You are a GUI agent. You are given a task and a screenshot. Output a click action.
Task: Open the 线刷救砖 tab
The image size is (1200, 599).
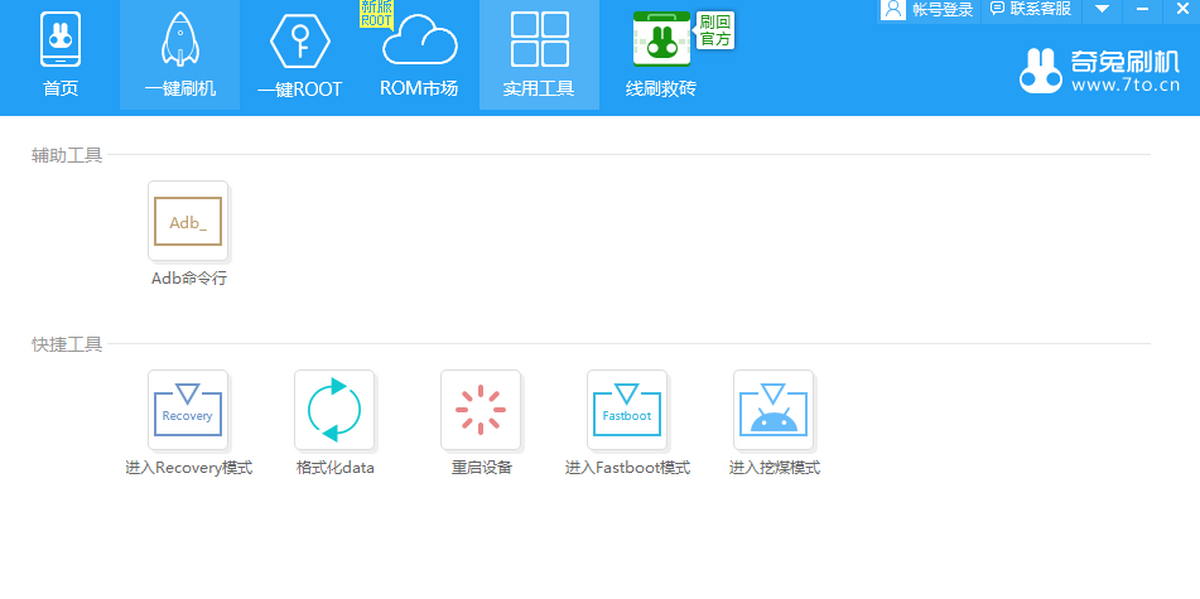(x=661, y=55)
